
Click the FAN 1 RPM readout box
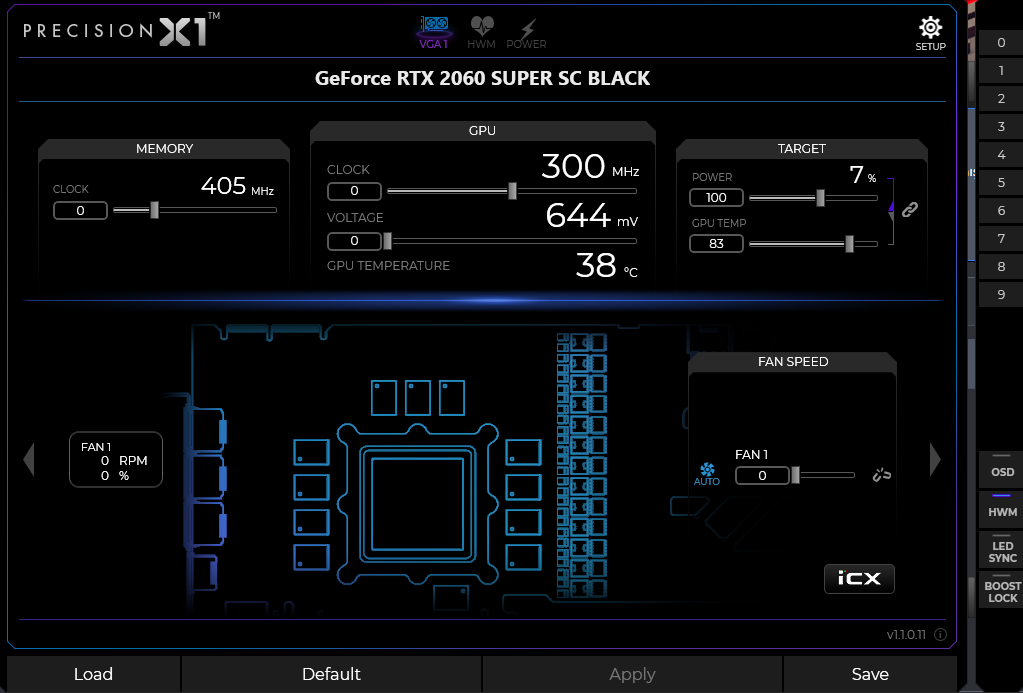116,459
